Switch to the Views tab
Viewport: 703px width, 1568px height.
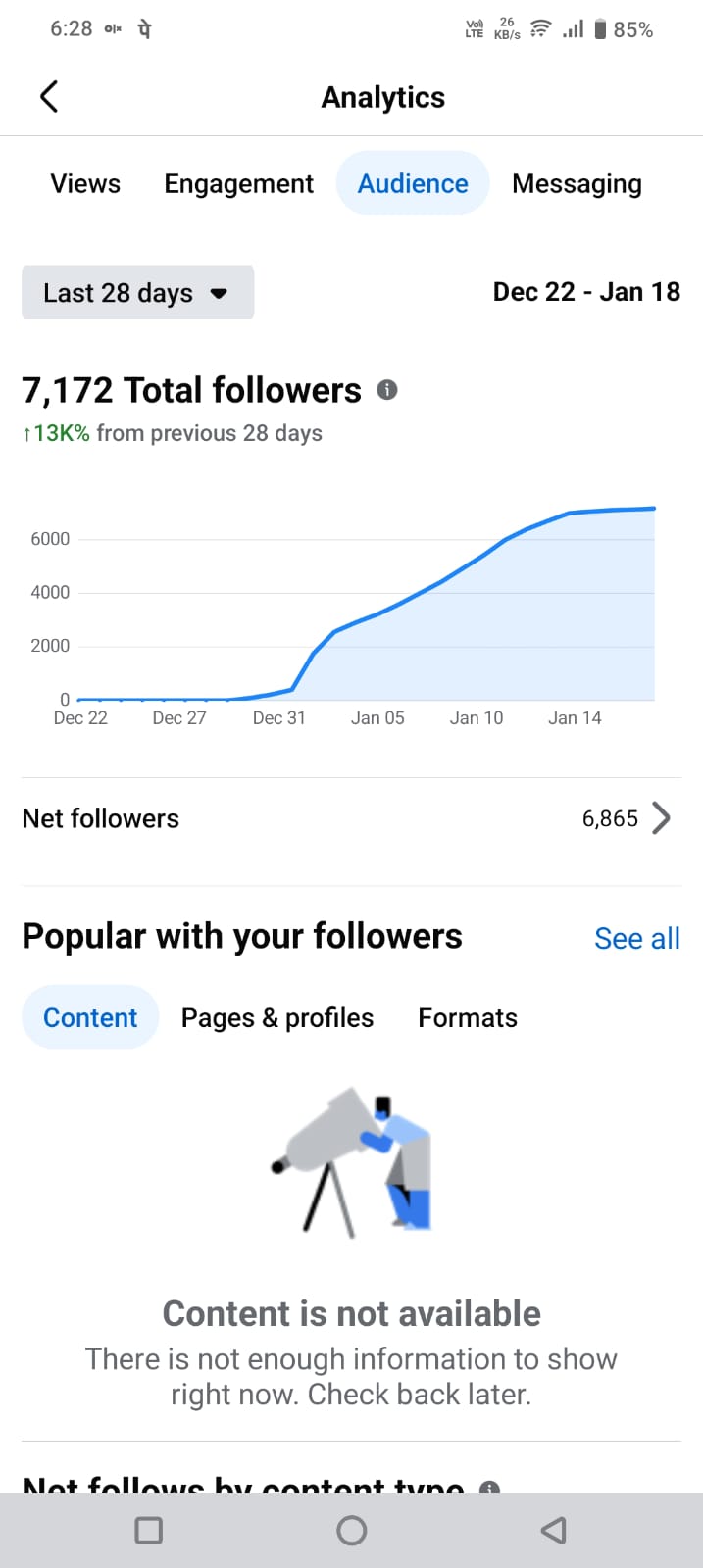pyautogui.click(x=85, y=184)
